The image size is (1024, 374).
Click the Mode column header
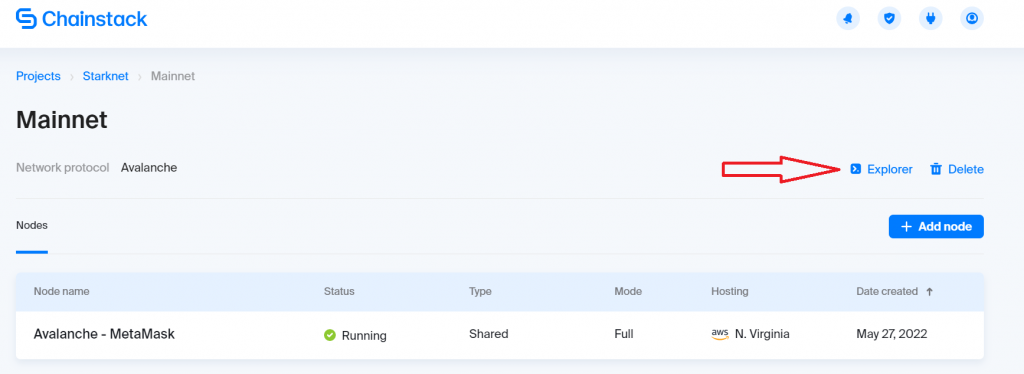coord(628,292)
